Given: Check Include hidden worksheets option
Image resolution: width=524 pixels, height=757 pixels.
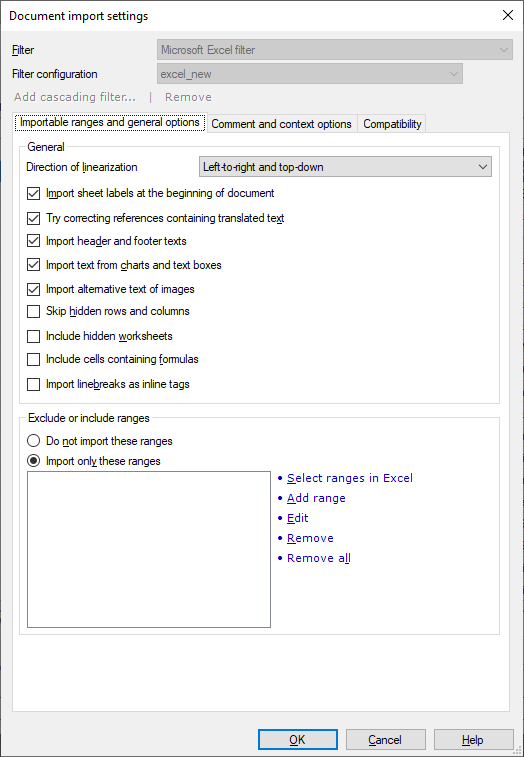Looking at the screenshot, I should pyautogui.click(x=33, y=336).
